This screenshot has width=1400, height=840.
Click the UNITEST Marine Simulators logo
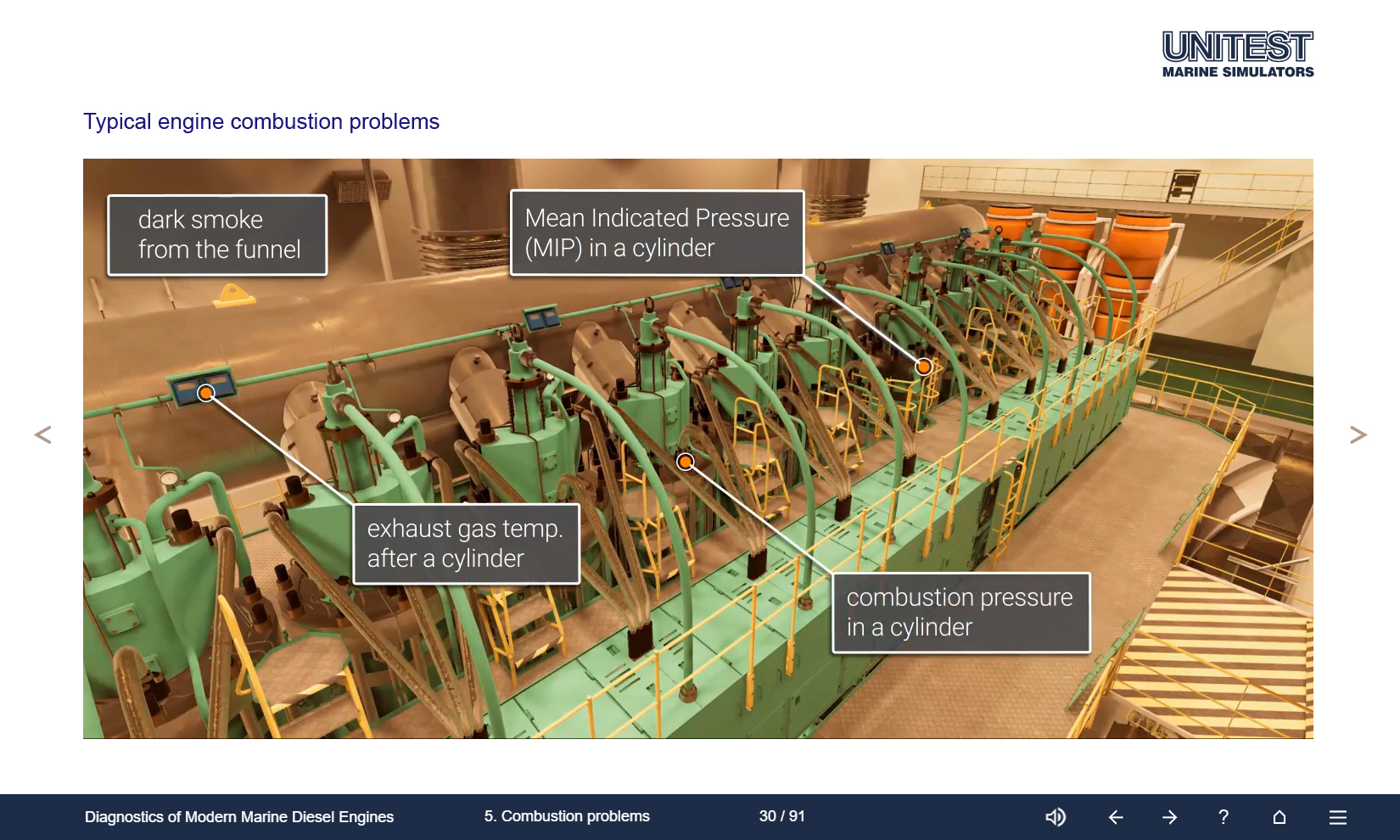click(1237, 54)
